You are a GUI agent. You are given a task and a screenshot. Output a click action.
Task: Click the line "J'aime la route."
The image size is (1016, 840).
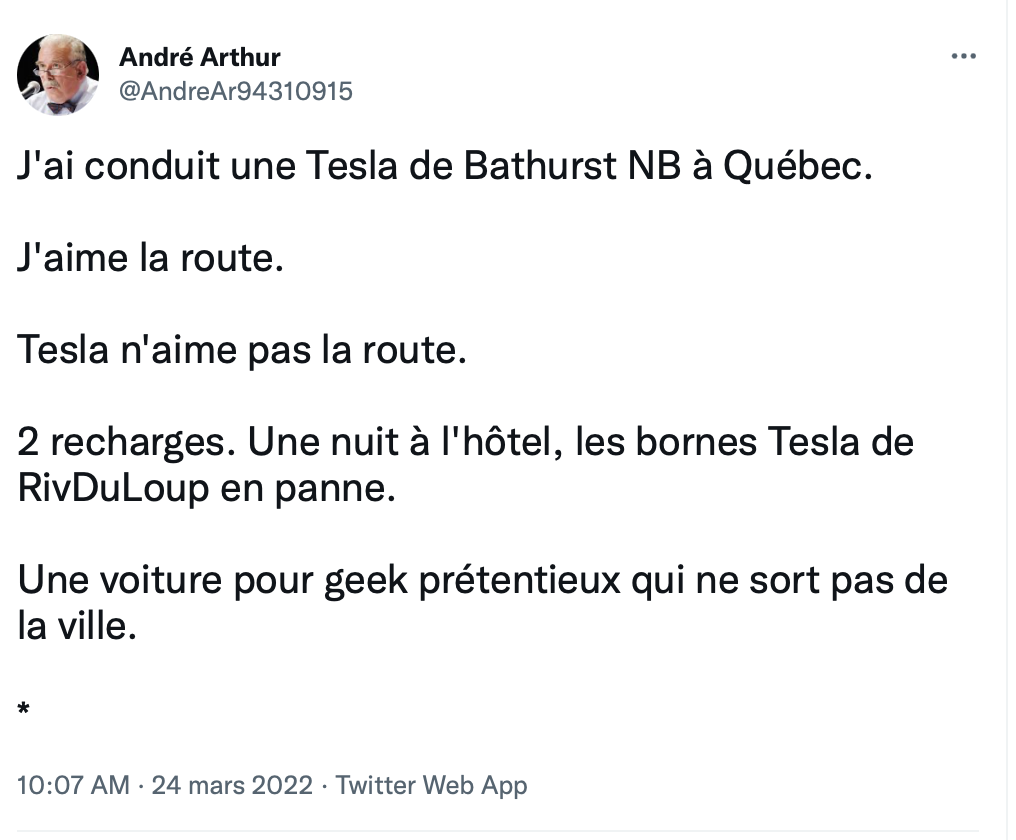click(150, 258)
